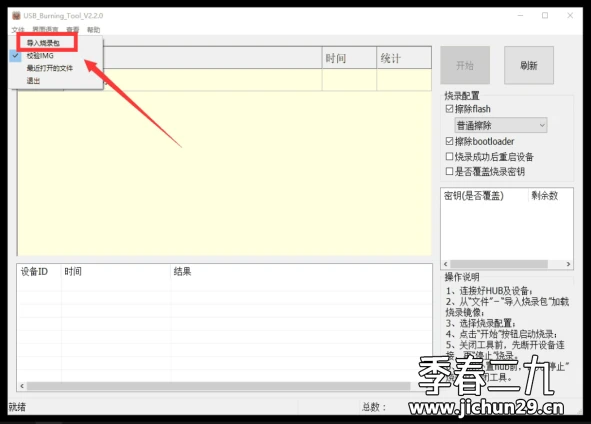This screenshot has width=591, height=424.
Task: Click the 密钥(是否覆盖) column header
Action: pos(485,196)
